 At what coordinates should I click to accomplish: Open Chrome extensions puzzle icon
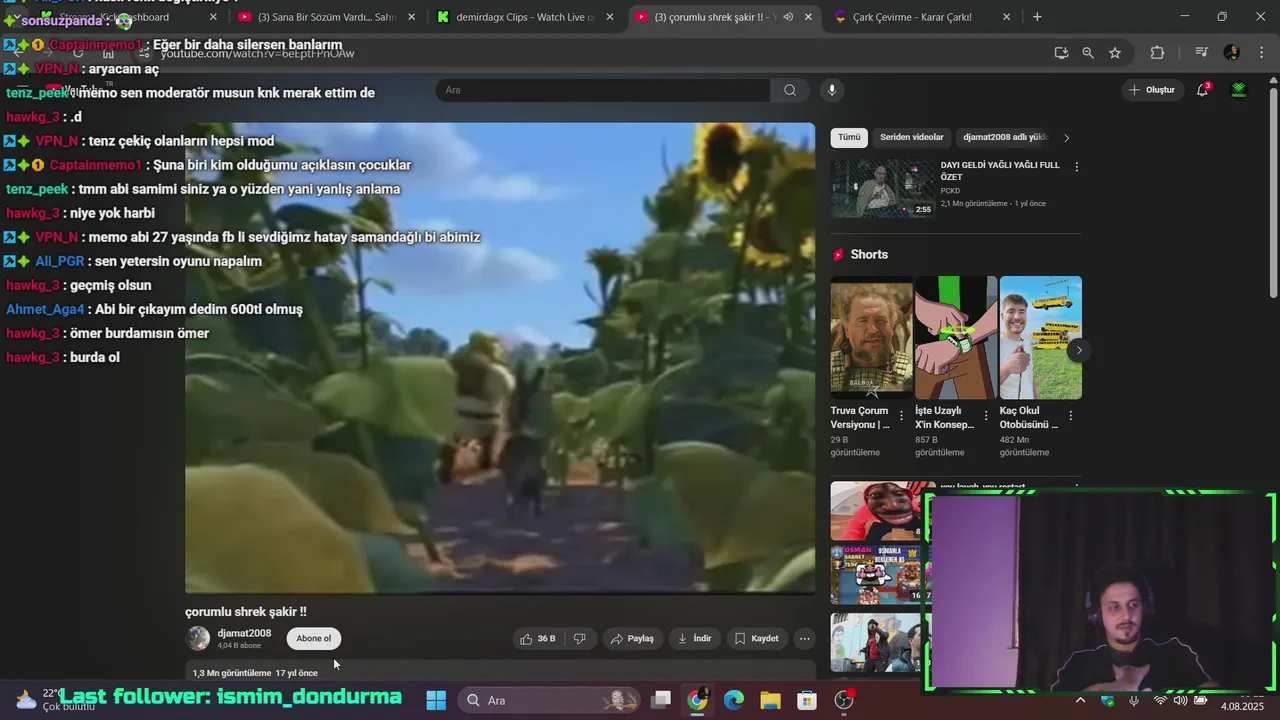[1157, 53]
